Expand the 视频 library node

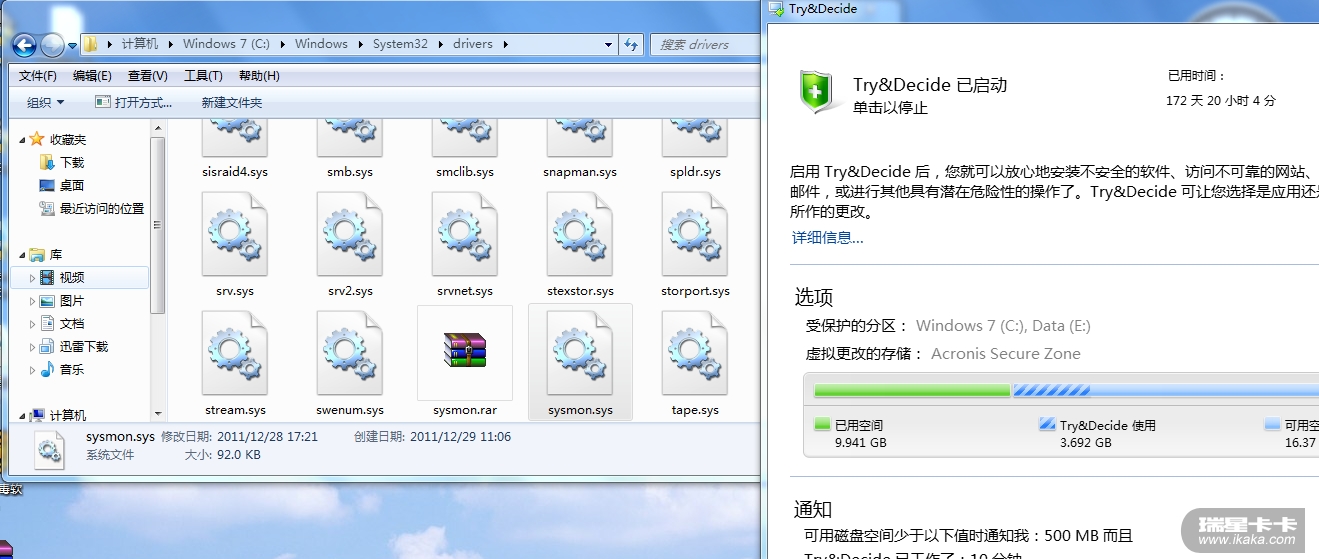click(32, 278)
